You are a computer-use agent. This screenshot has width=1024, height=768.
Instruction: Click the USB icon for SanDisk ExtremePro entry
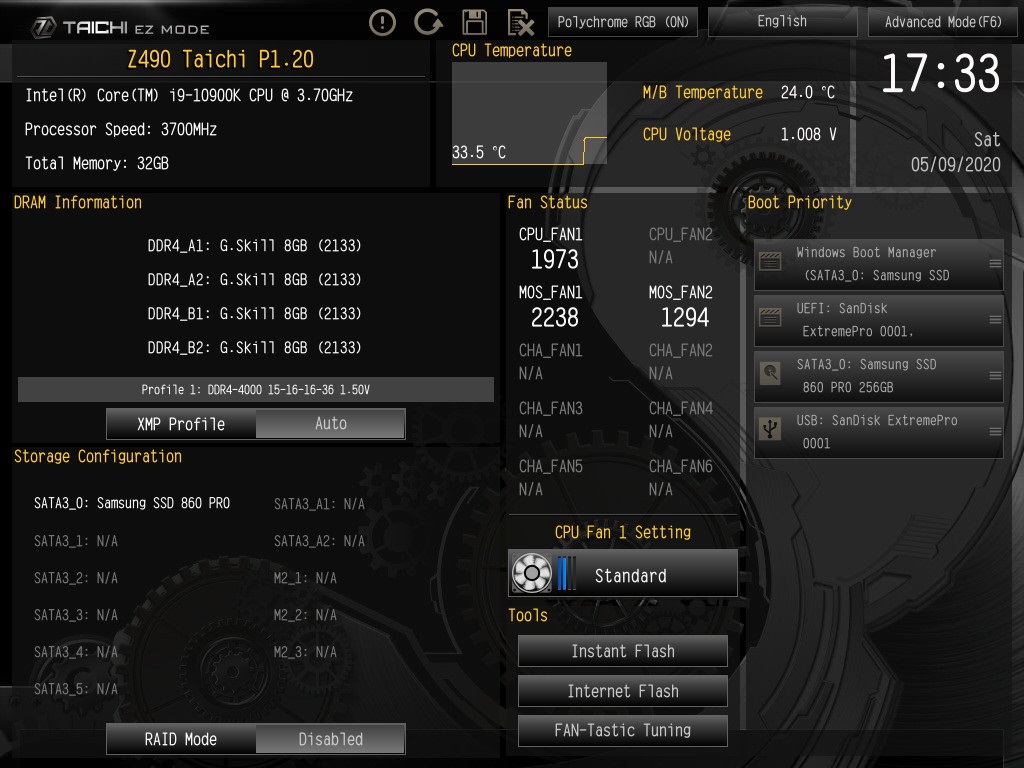[x=771, y=429]
